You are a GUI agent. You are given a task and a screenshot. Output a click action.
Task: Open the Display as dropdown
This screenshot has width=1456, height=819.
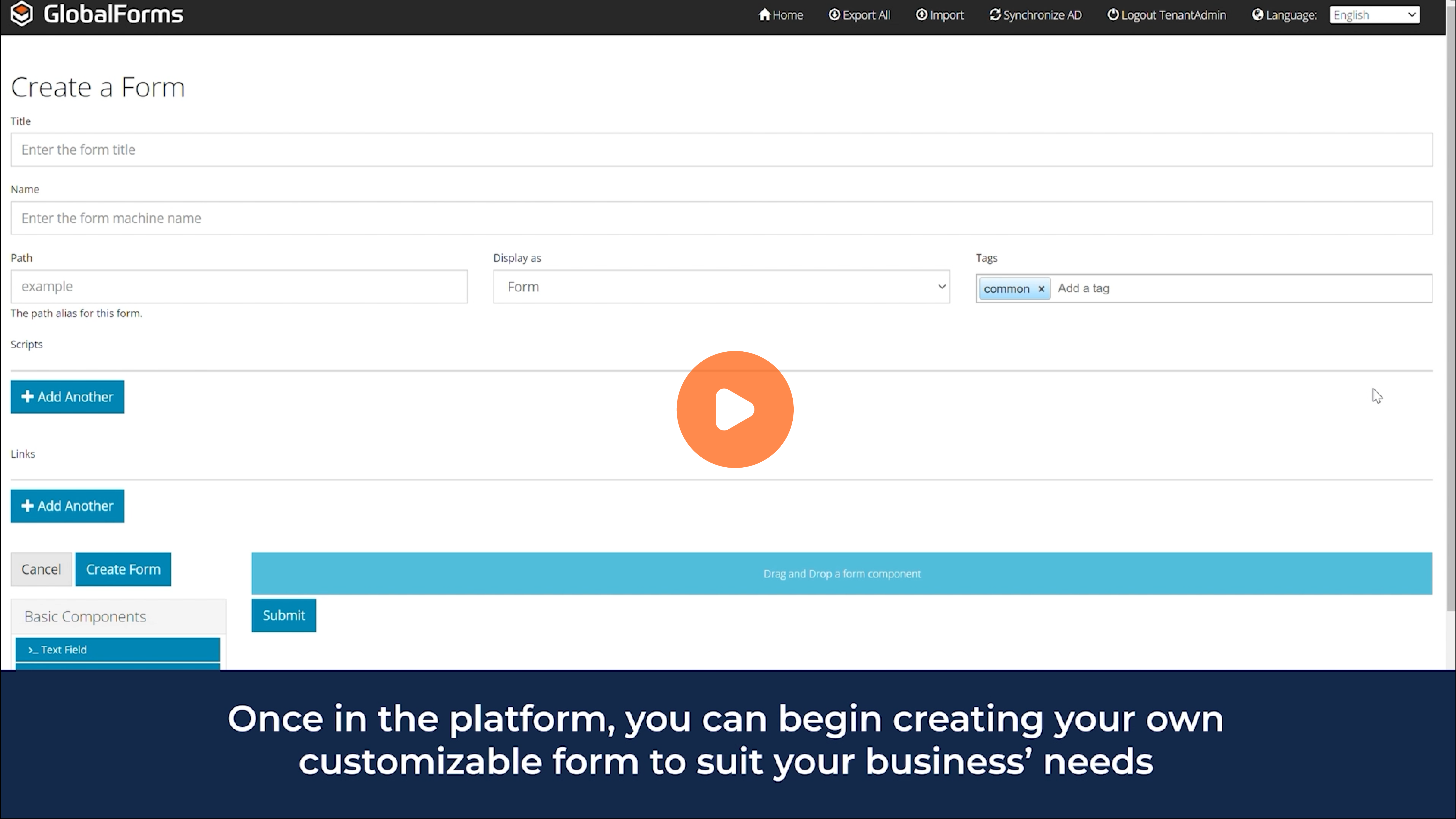pos(721,287)
